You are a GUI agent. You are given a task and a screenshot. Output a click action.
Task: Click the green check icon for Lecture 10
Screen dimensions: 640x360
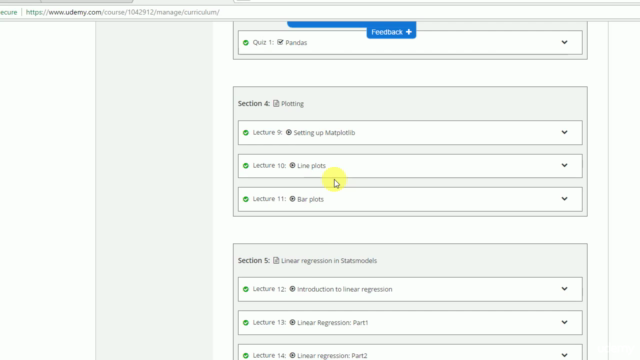click(x=246, y=166)
